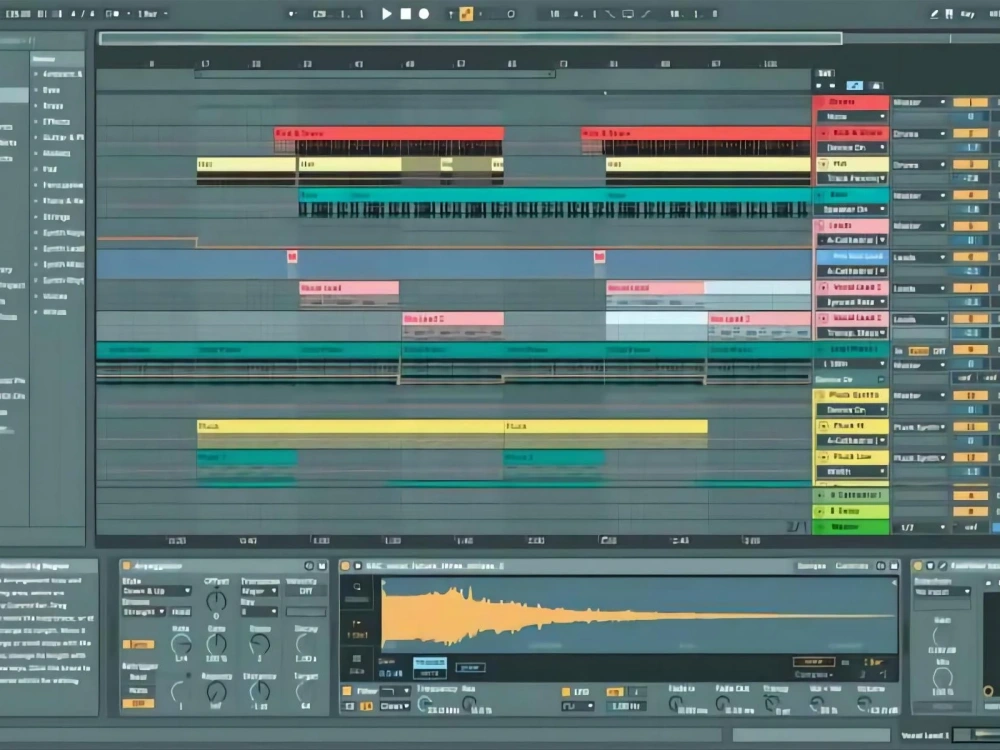Stop playback with the square Stop button
The width and height of the screenshot is (1000, 750).
406,13
